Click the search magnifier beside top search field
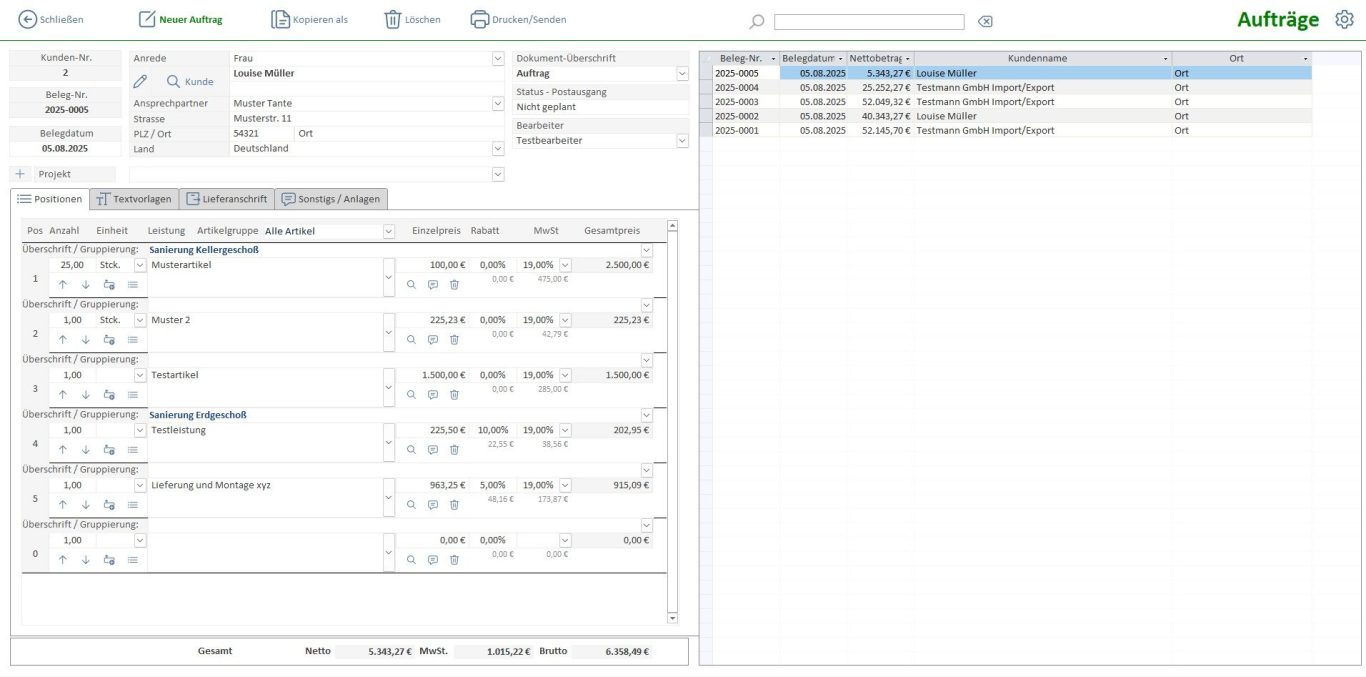 tap(757, 22)
